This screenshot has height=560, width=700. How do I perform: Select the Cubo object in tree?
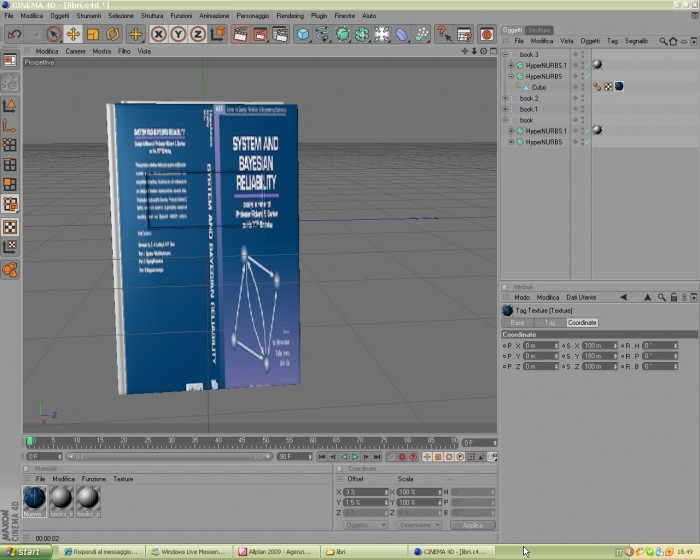(538, 88)
